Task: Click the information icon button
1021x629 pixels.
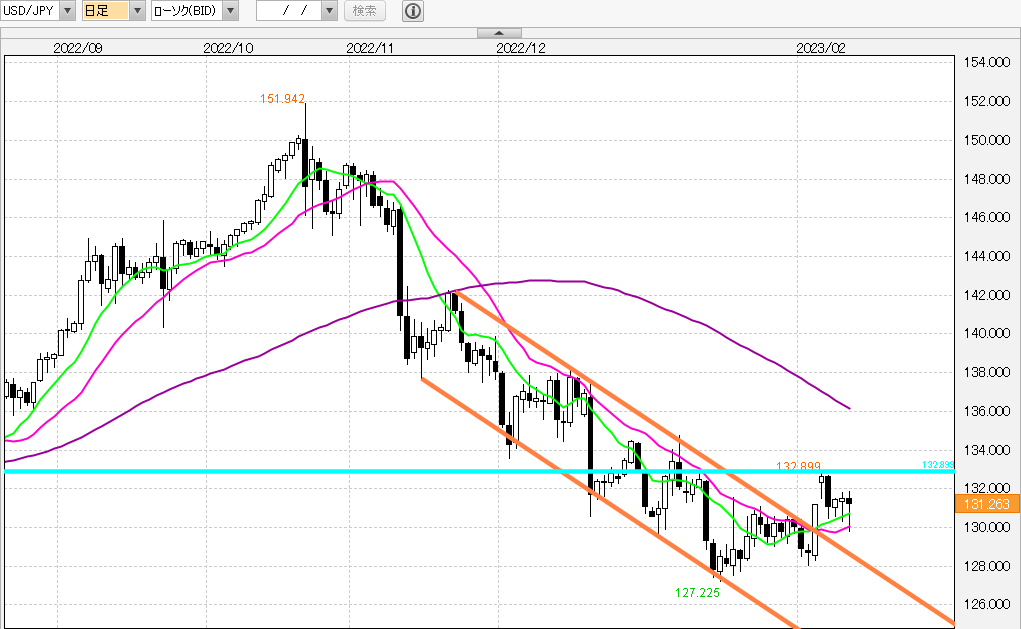Action: tap(413, 10)
